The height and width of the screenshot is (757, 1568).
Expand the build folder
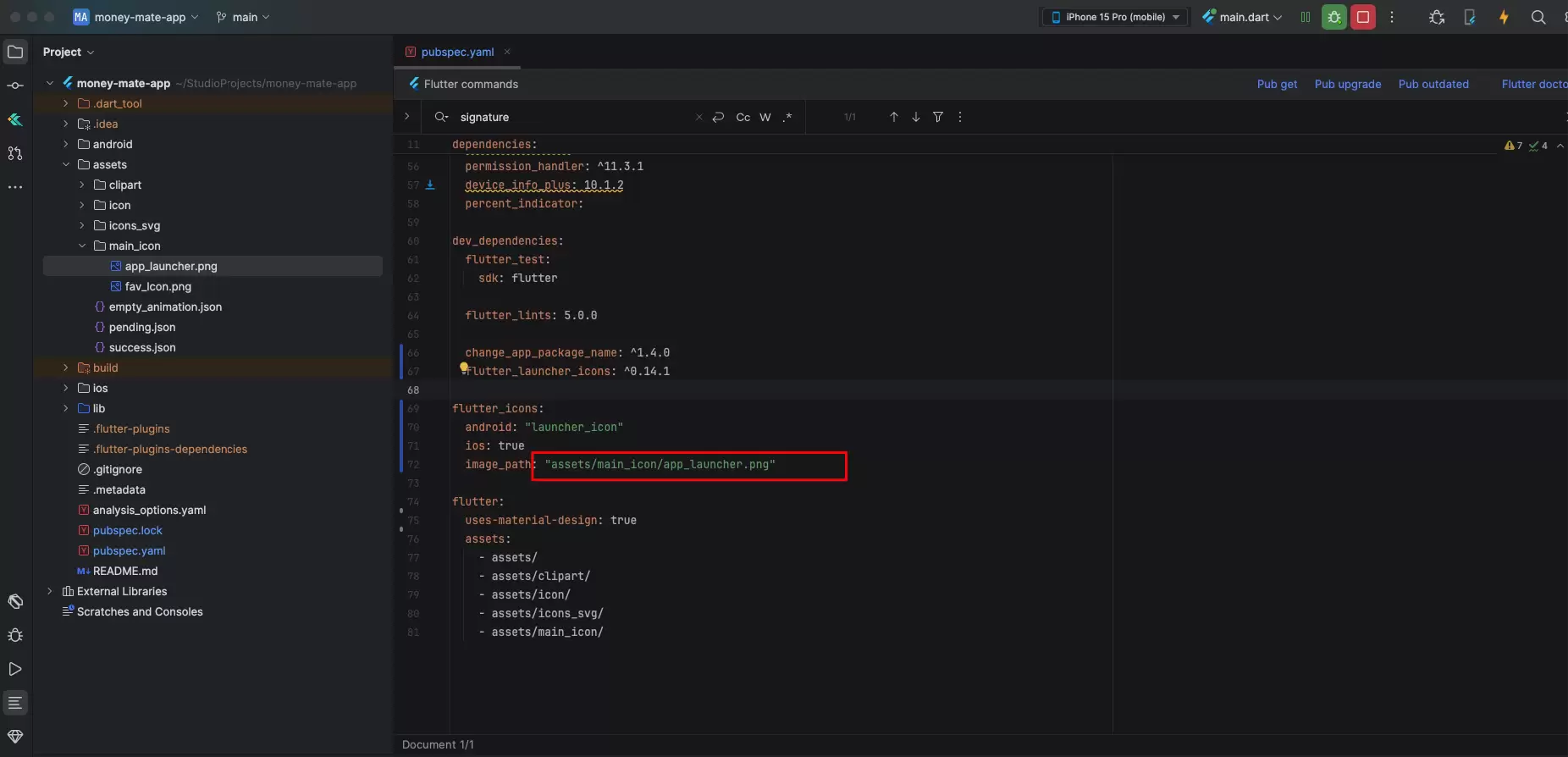coord(66,367)
